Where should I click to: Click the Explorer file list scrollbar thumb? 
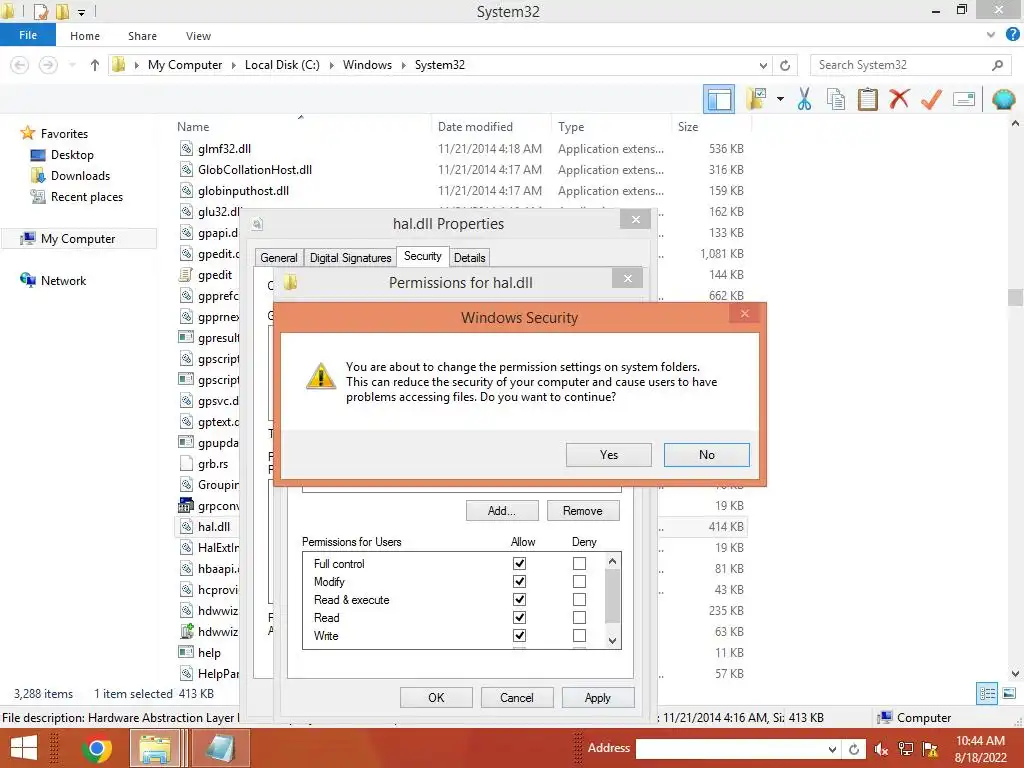click(x=1015, y=297)
